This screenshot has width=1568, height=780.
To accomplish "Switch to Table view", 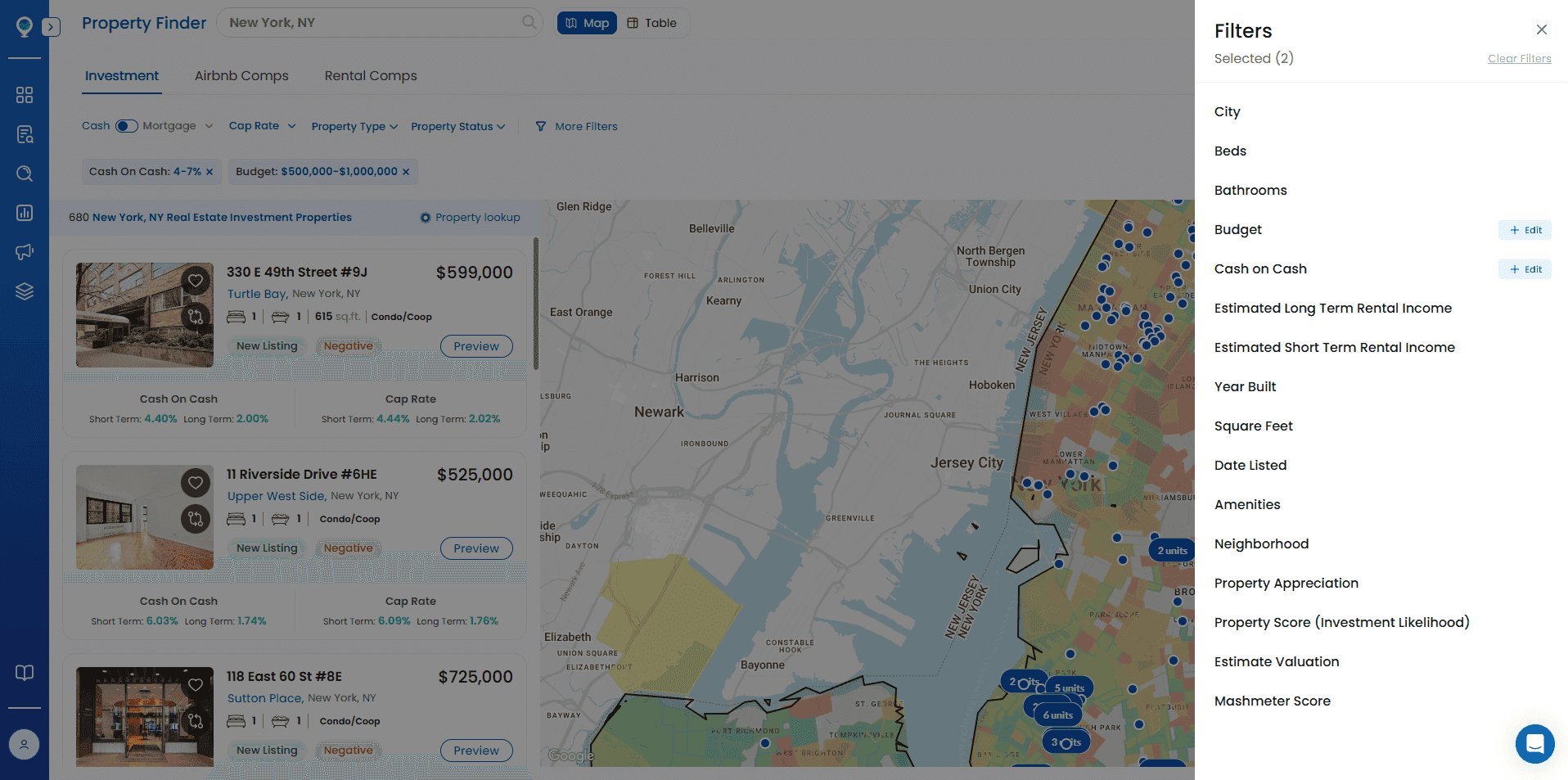I will (x=652, y=23).
